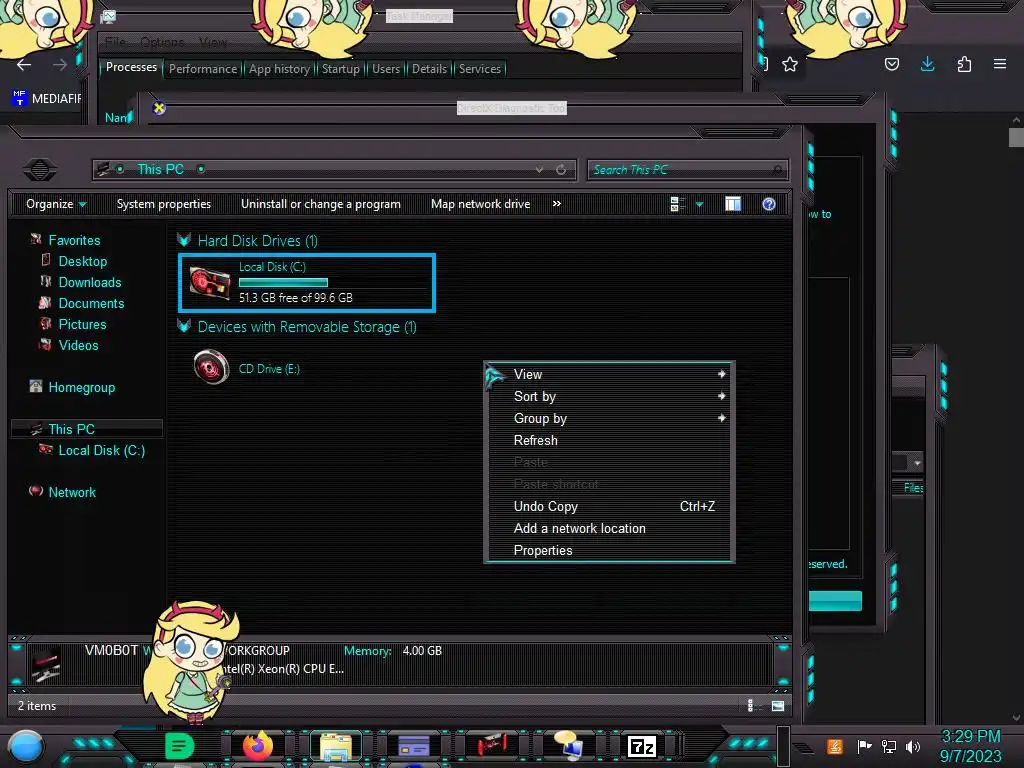Click Uninstall or change a program
1024x768 pixels.
[x=321, y=204]
